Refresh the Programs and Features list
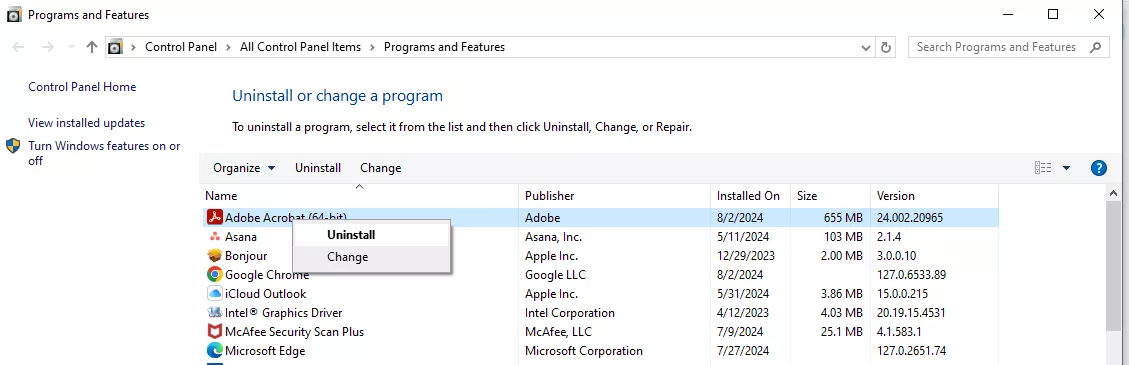The width and height of the screenshot is (1129, 365). 886,48
